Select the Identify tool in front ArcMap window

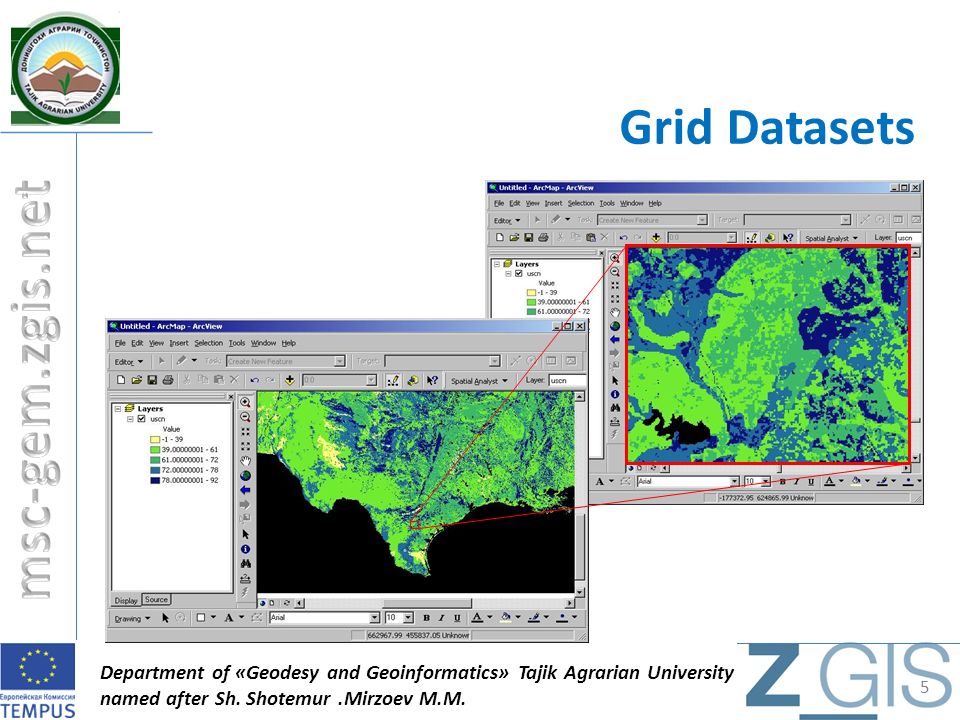[x=246, y=549]
